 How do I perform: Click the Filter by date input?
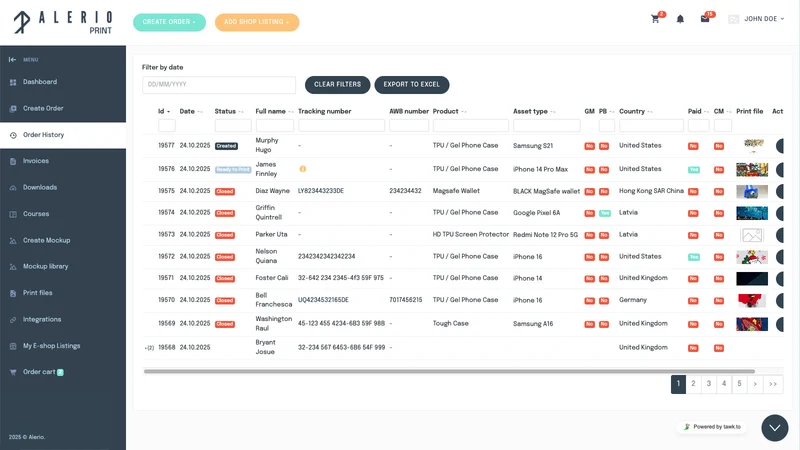click(x=219, y=85)
